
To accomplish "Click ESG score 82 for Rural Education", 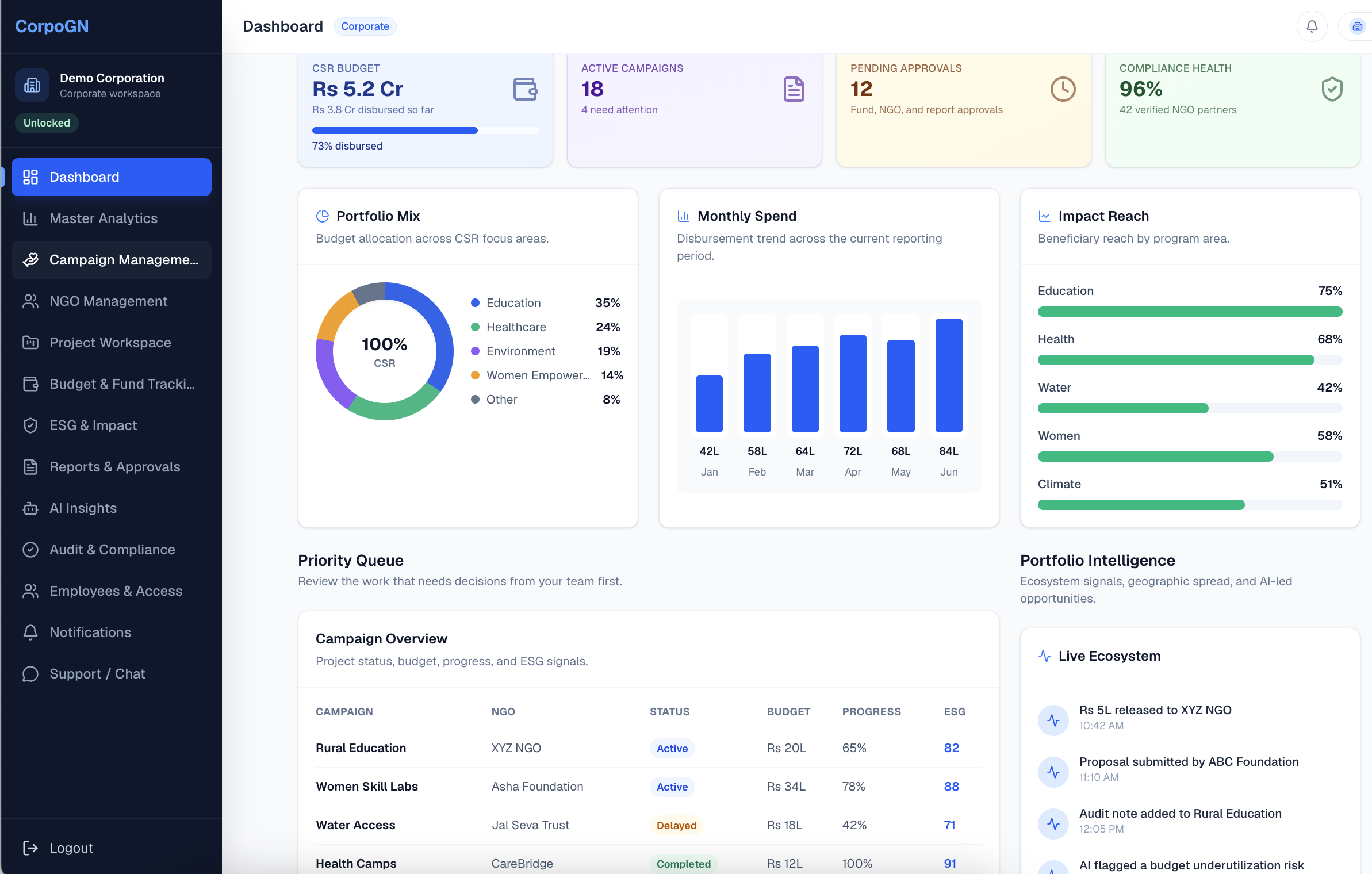I will pyautogui.click(x=951, y=748).
